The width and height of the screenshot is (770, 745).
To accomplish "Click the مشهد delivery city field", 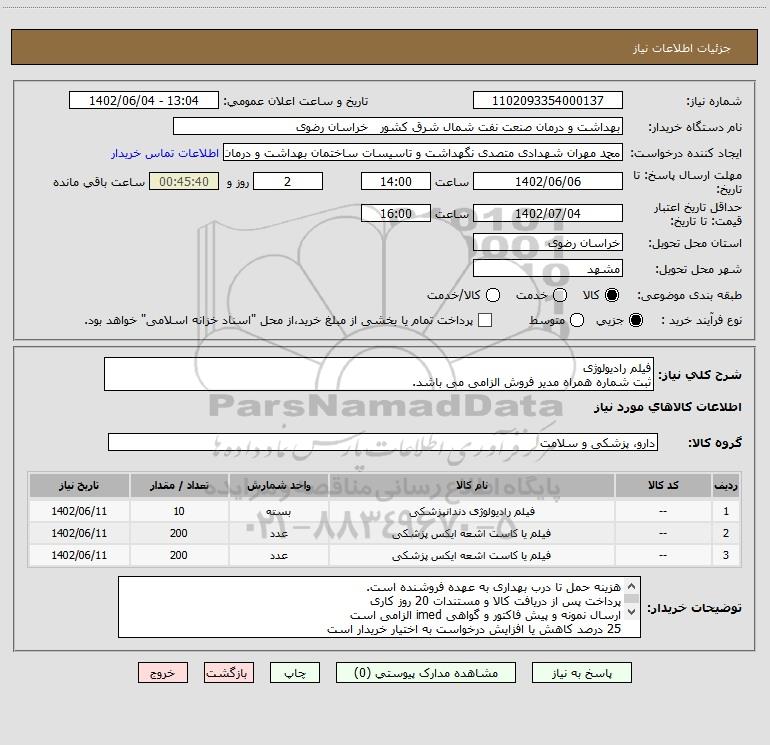I will click(548, 268).
